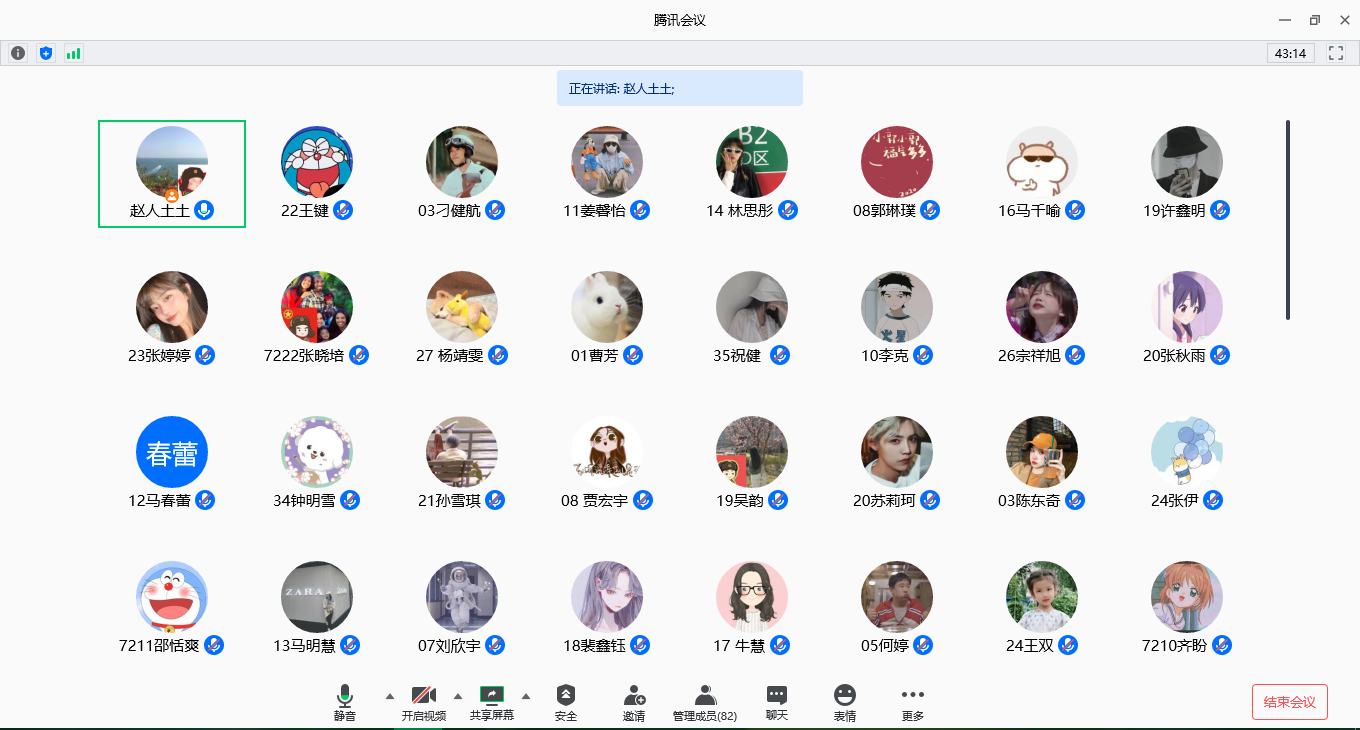Image resolution: width=1360 pixels, height=730 pixels.
Task: Click the muted mic beside 08郭琳璞
Action: pos(931,210)
